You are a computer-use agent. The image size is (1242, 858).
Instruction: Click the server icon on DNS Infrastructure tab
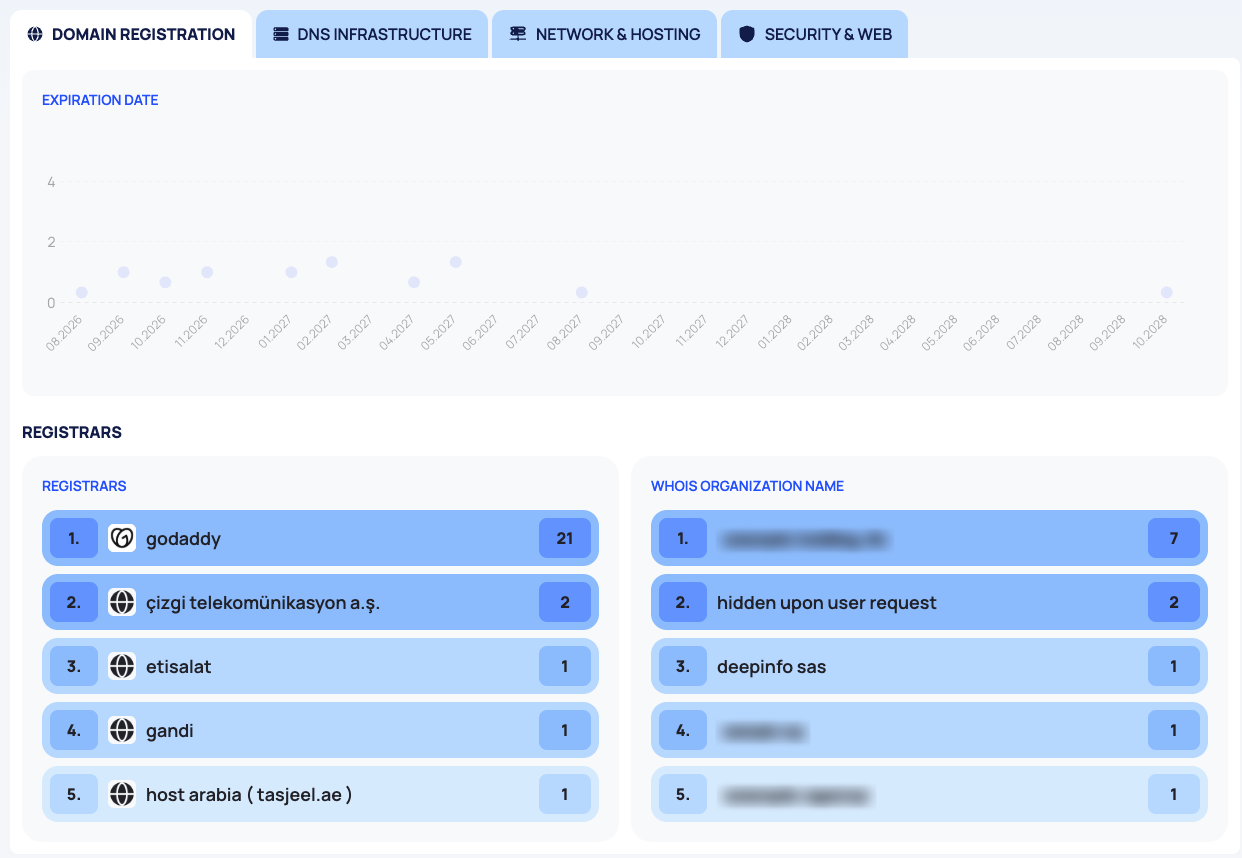coord(281,34)
